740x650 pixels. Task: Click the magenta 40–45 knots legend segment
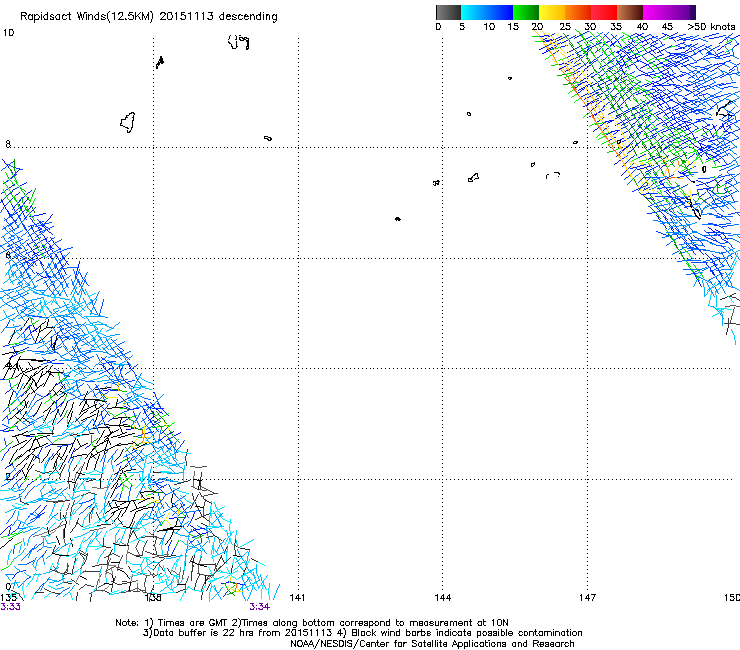[656, 12]
